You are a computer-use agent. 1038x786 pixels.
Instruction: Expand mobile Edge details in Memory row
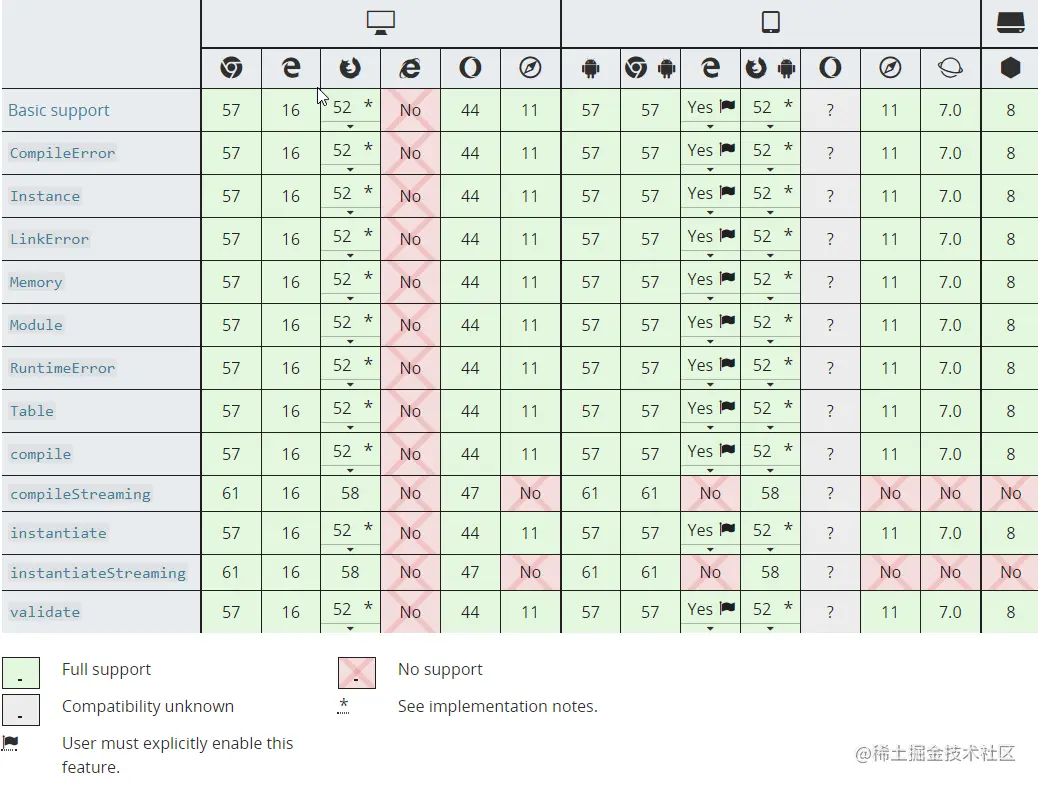710,298
